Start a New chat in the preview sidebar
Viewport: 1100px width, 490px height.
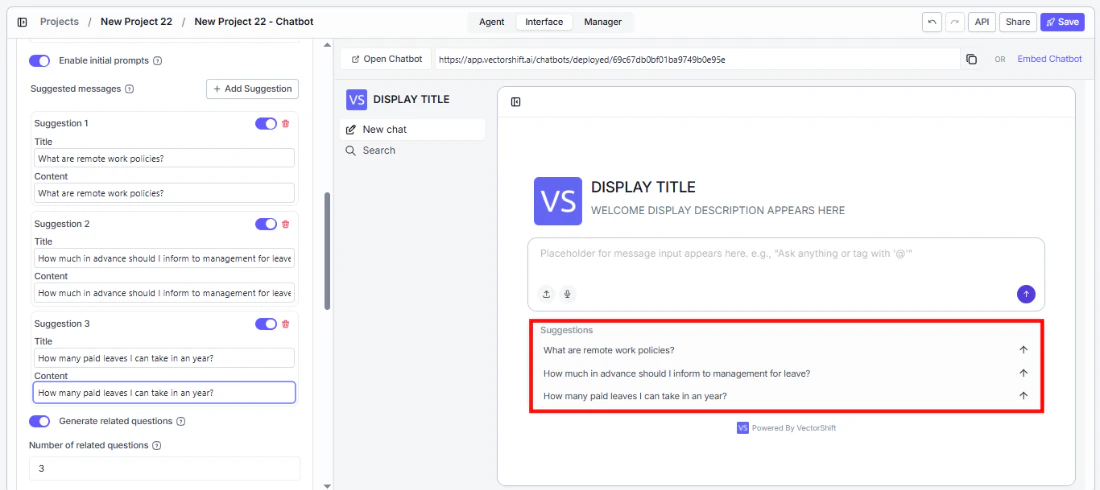click(412, 129)
